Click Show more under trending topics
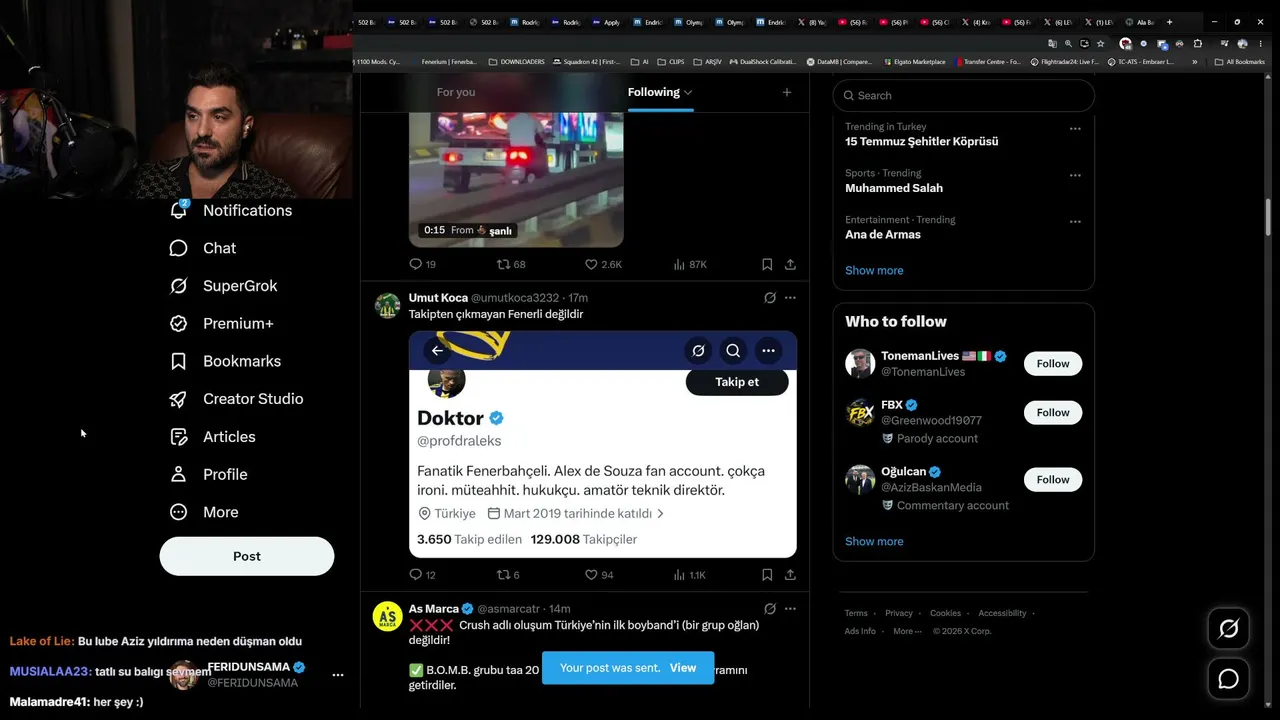The image size is (1280, 720). pos(874,271)
